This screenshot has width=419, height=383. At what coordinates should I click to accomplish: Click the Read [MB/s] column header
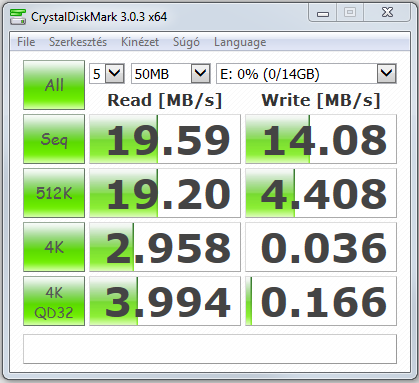pos(165,100)
